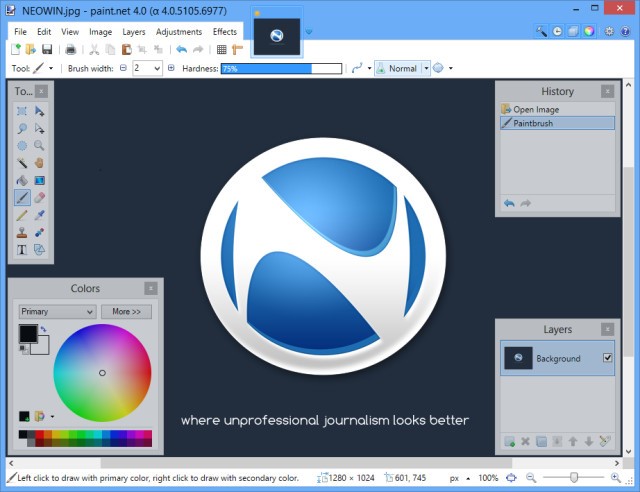
Task: Open the Layers menu
Action: (133, 32)
